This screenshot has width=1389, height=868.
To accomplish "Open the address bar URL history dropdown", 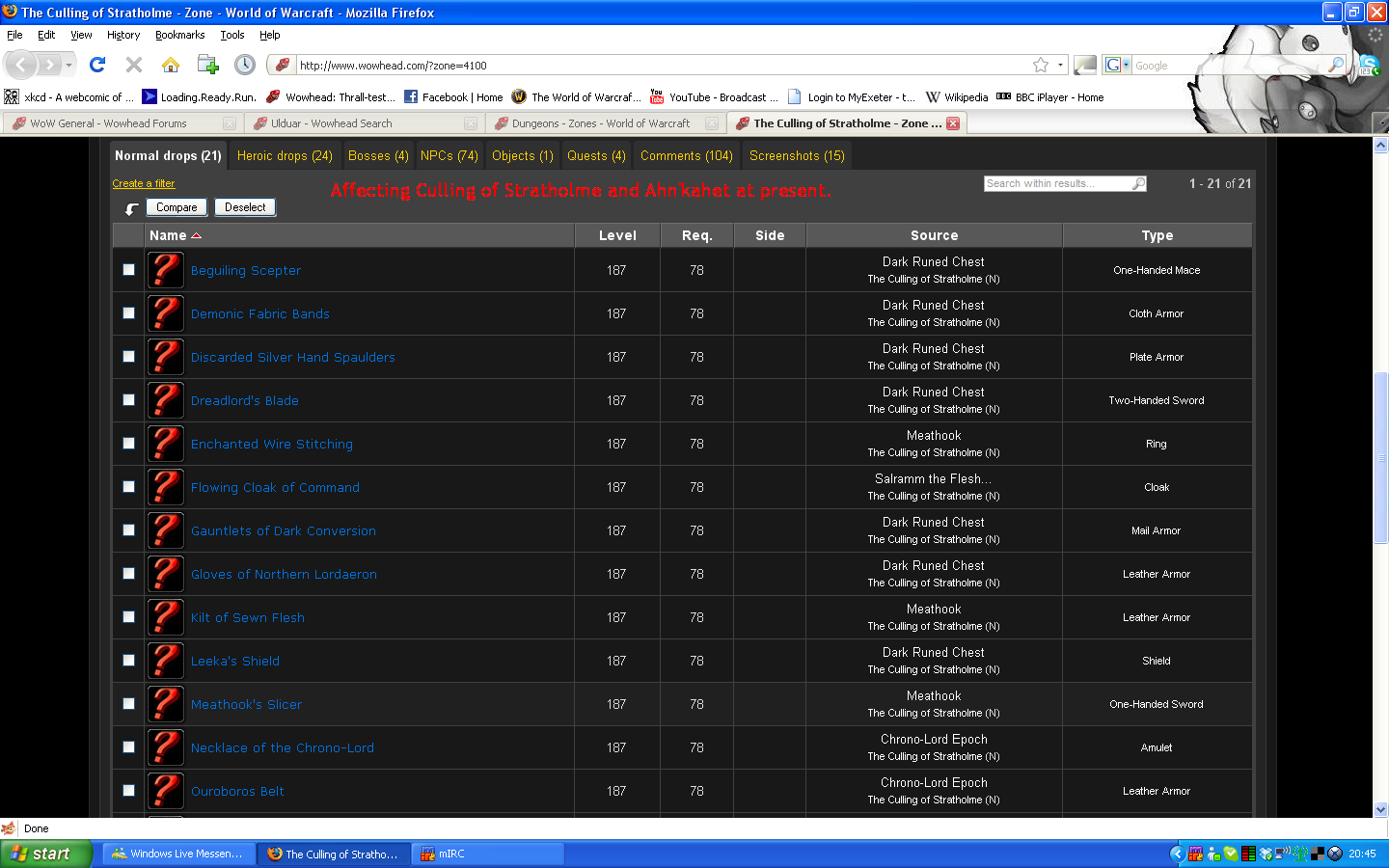I will pos(1060,65).
